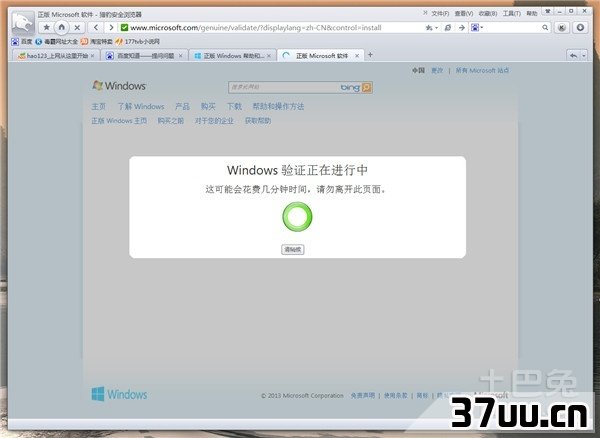
Task: Switch to the 百度知道 tab
Action: (x=145, y=56)
